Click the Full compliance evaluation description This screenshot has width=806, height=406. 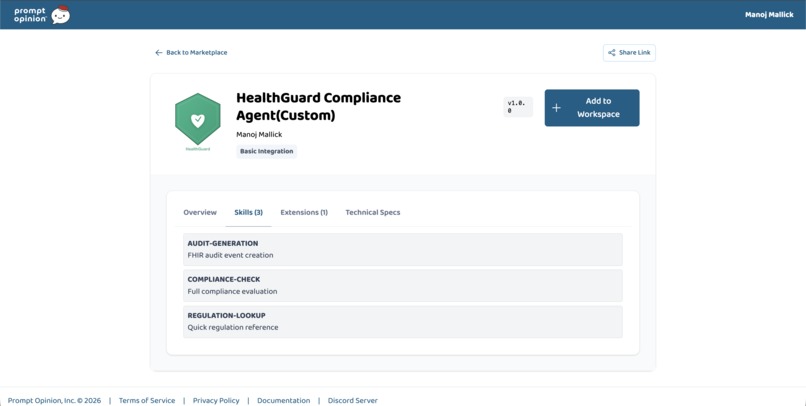pyautogui.click(x=232, y=291)
